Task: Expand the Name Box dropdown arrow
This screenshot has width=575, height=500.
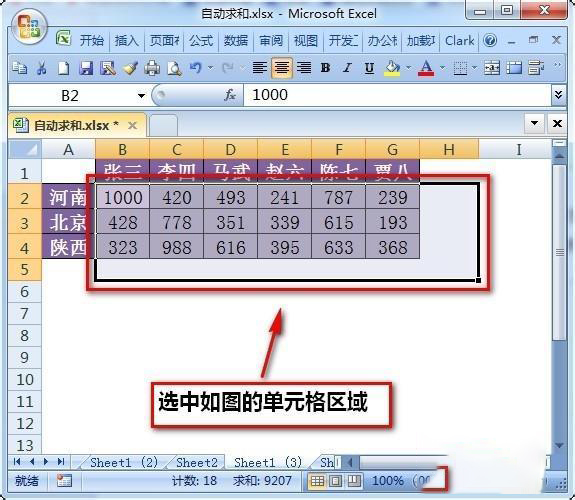Action: (x=141, y=96)
